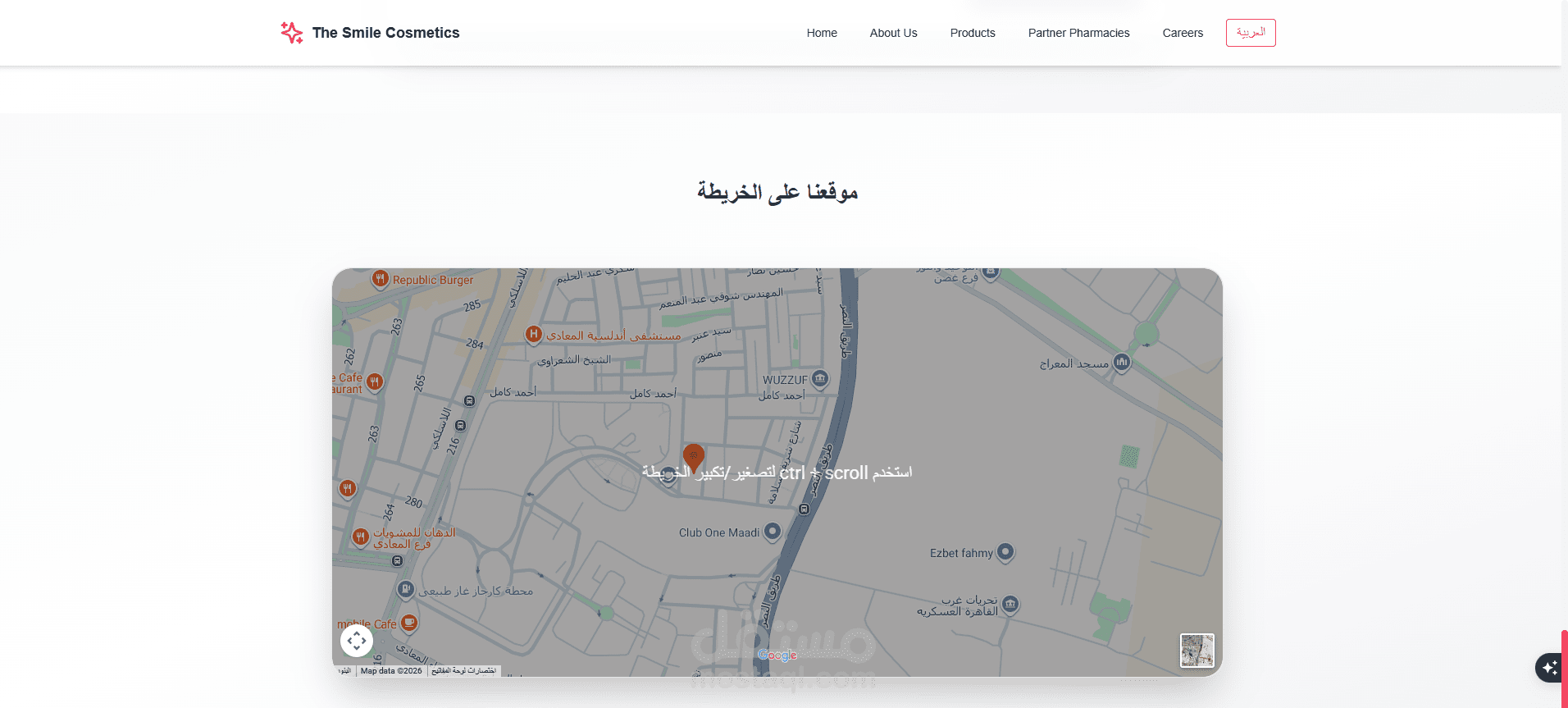Select the Club One Maadi marker
The width and height of the screenshot is (1568, 708).
coord(773,532)
